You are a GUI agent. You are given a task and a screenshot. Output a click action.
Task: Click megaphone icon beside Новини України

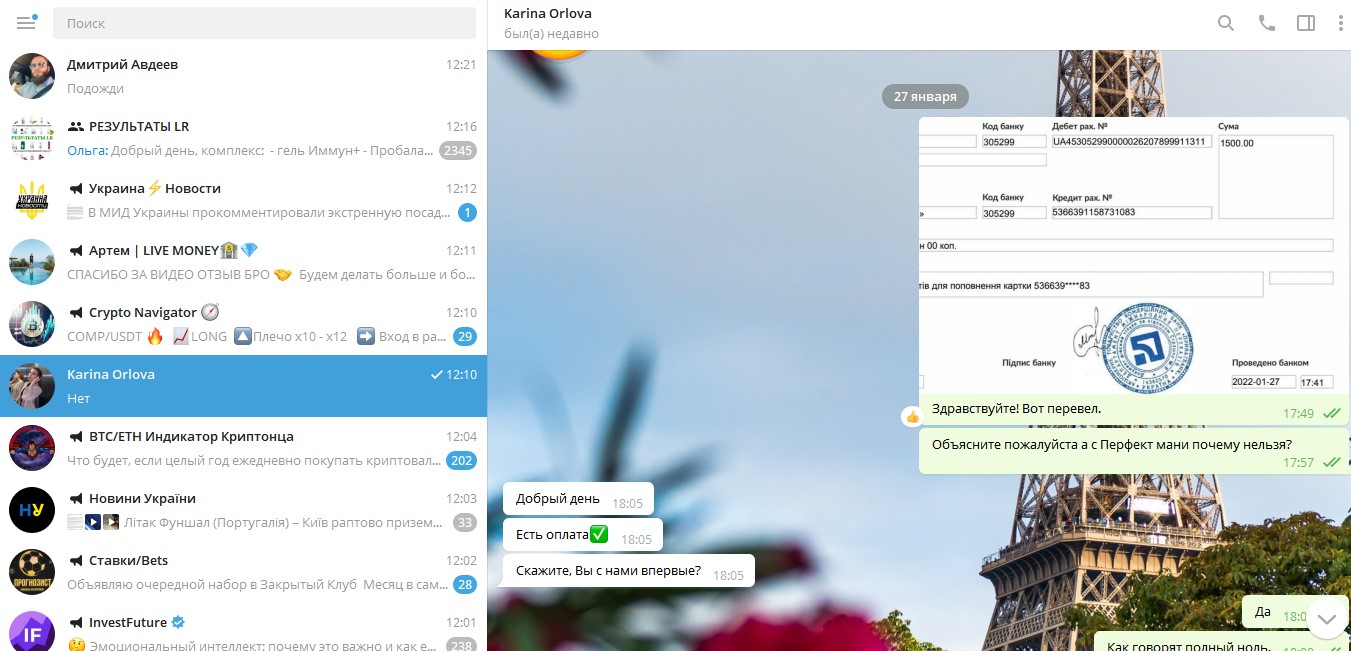click(76, 498)
